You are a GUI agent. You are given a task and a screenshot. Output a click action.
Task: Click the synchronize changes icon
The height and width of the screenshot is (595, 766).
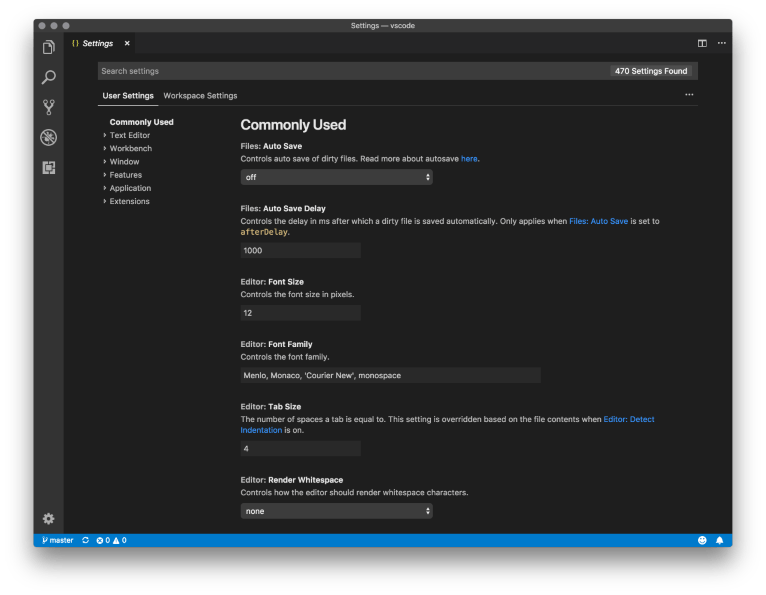click(x=85, y=540)
